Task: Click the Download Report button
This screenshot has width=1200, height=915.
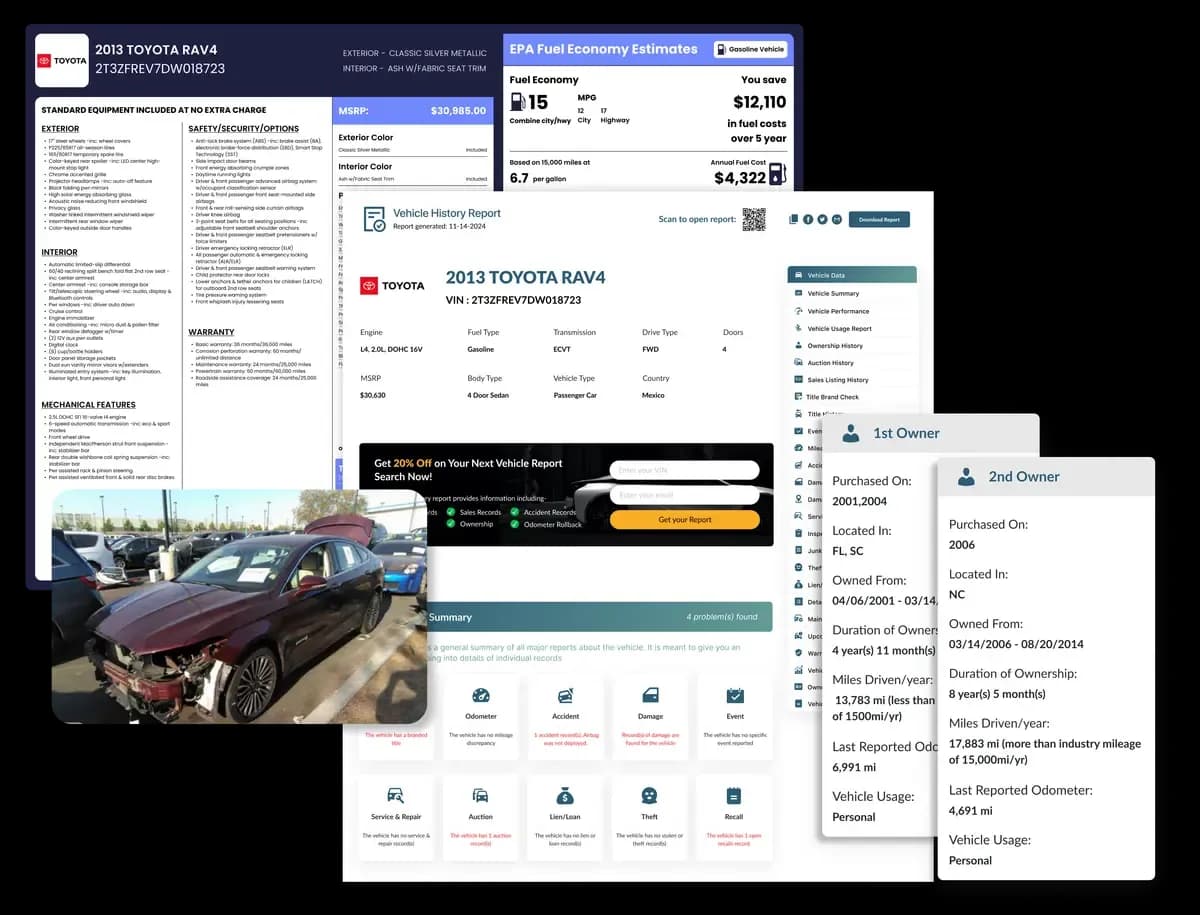Action: click(x=879, y=219)
